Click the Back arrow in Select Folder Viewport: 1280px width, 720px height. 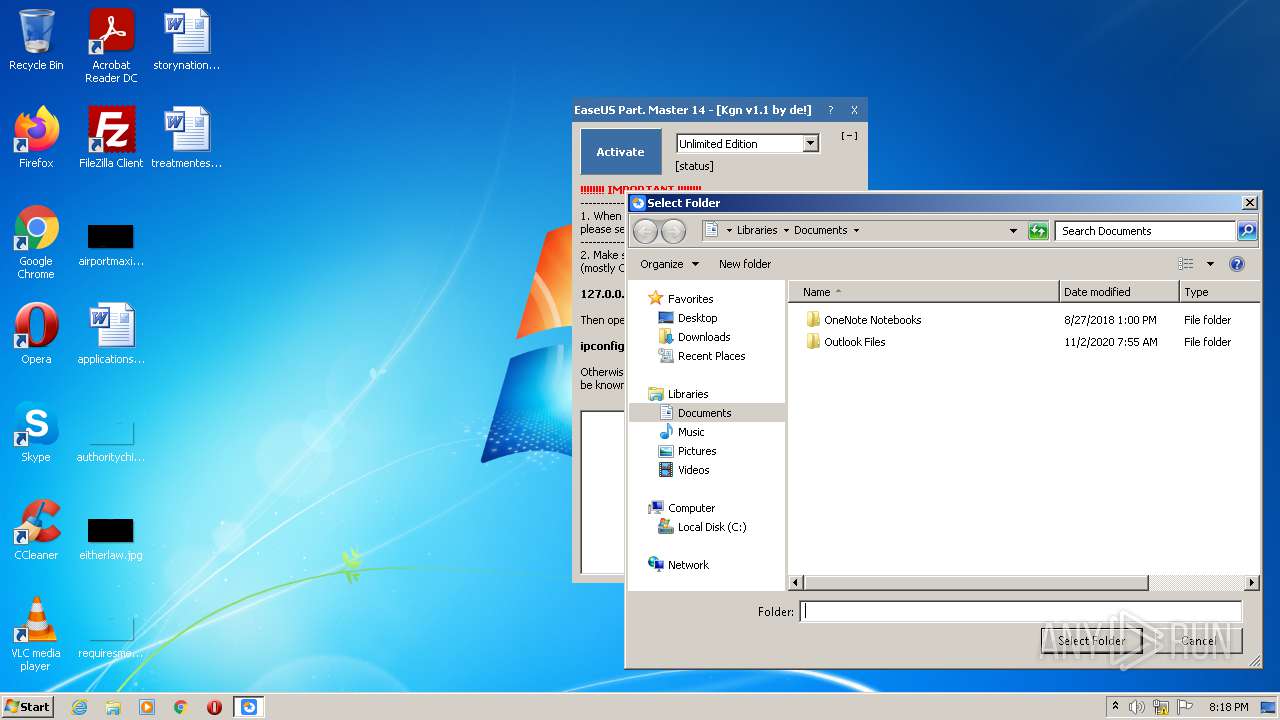pos(646,231)
